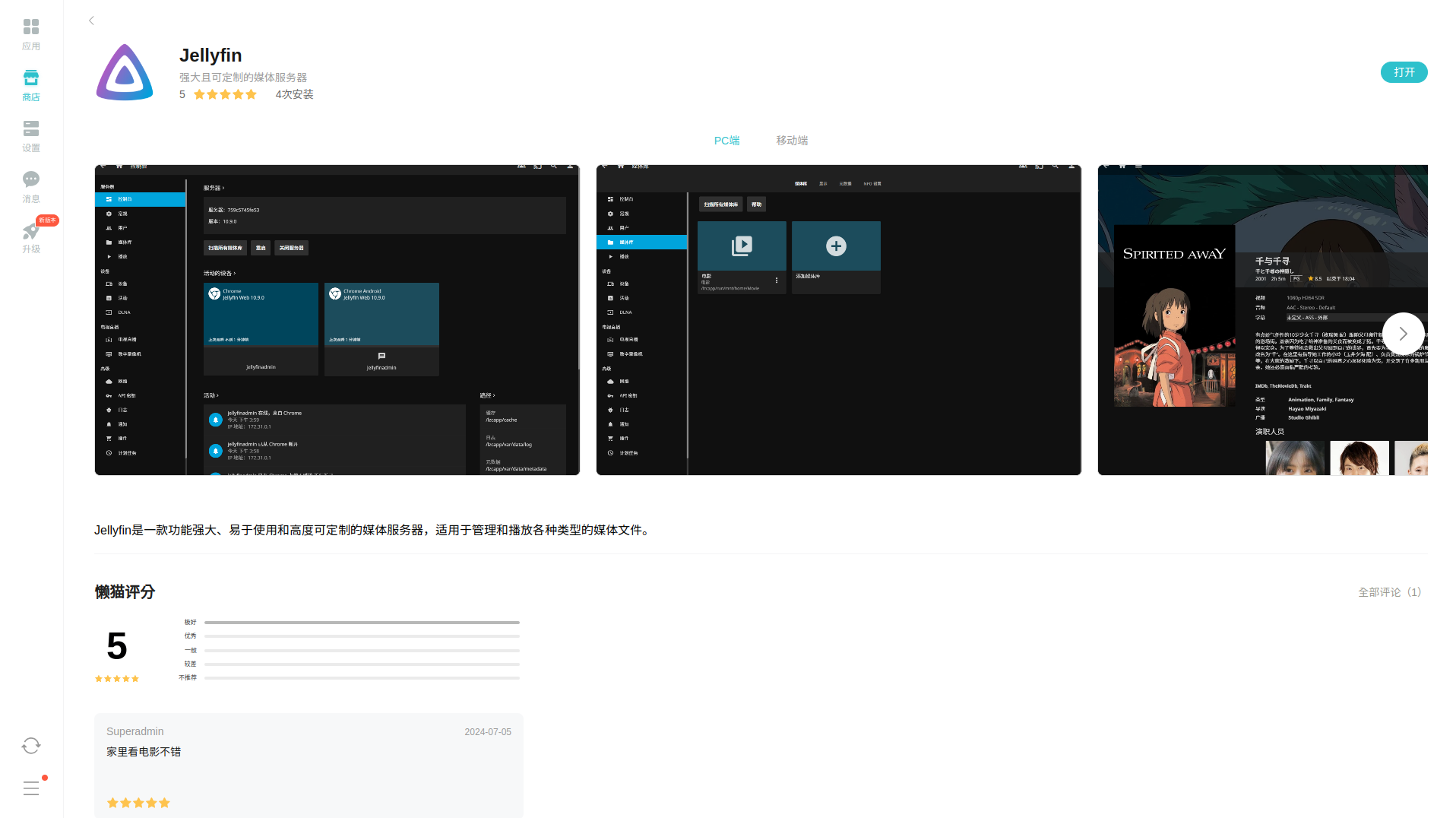
Task: Open the hamburger menu icon at sidebar bottom
Action: click(31, 788)
